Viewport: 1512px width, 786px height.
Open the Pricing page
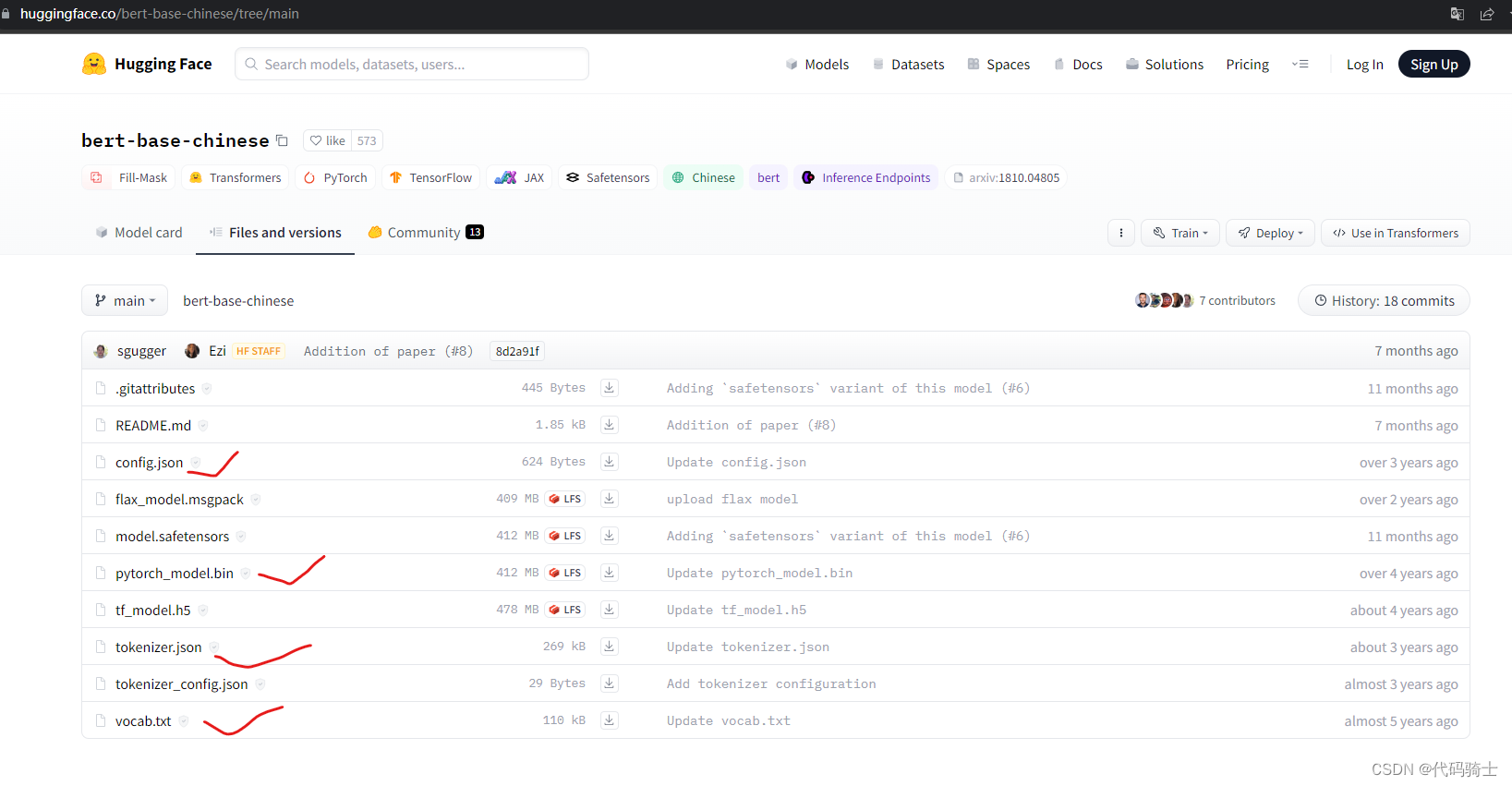1247,64
